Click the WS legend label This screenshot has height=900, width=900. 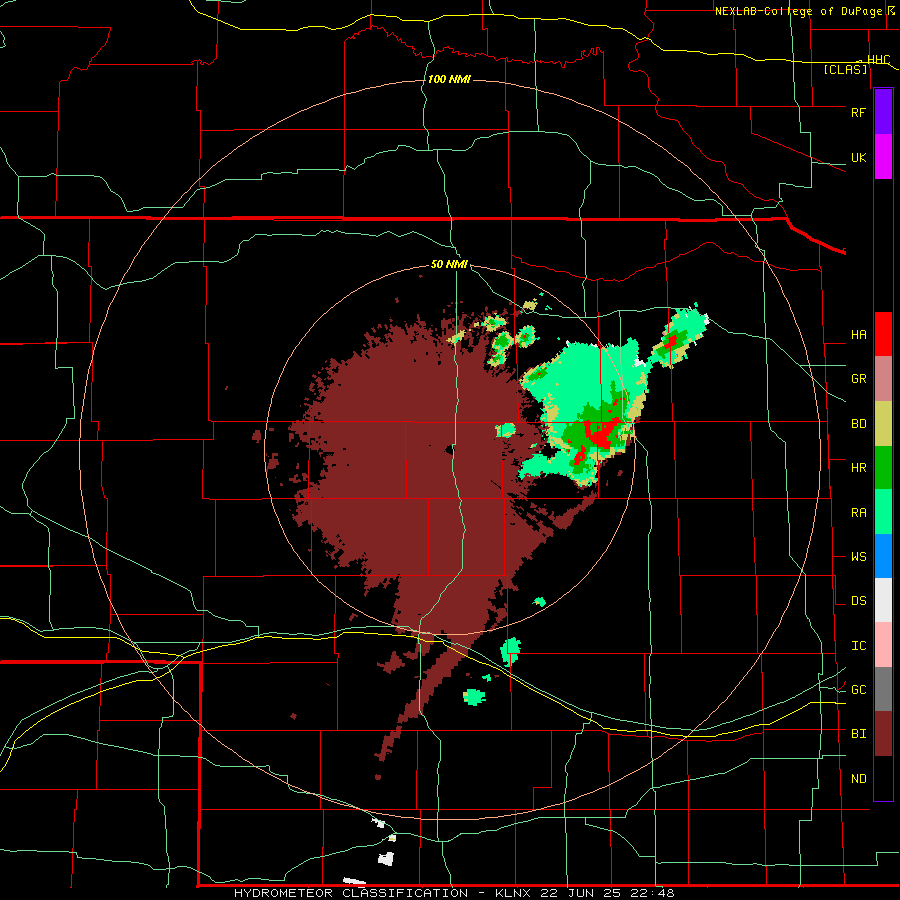point(858,557)
